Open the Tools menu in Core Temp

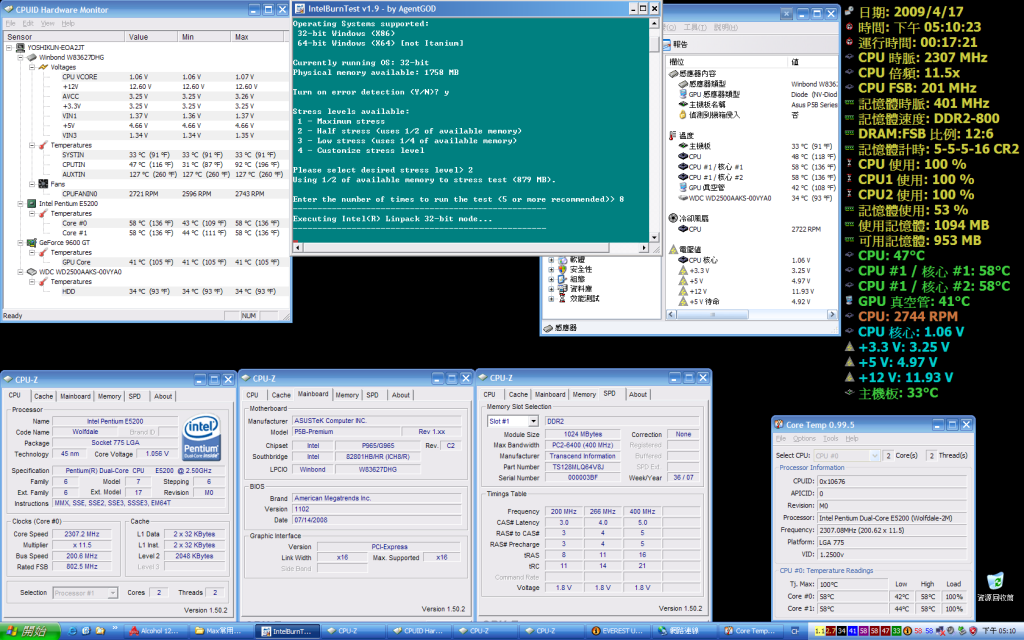(x=830, y=439)
